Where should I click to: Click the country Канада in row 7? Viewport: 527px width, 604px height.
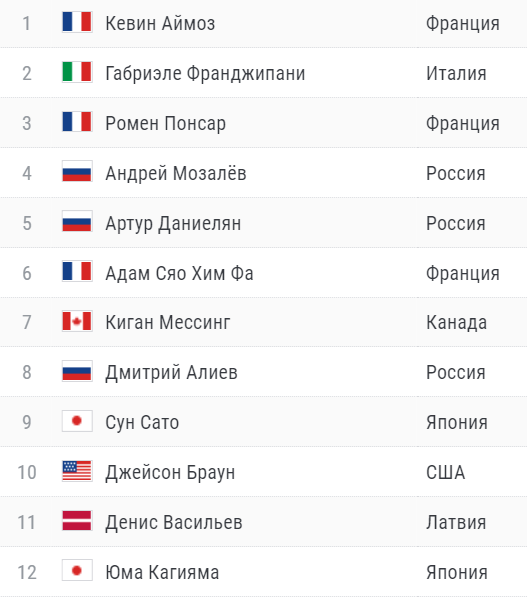click(x=457, y=322)
